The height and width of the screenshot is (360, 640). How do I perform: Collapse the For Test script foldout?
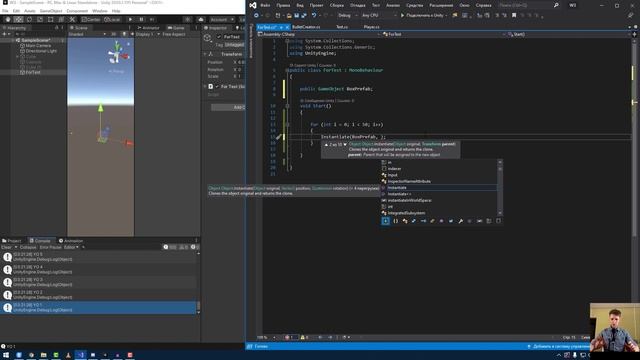coord(205,87)
